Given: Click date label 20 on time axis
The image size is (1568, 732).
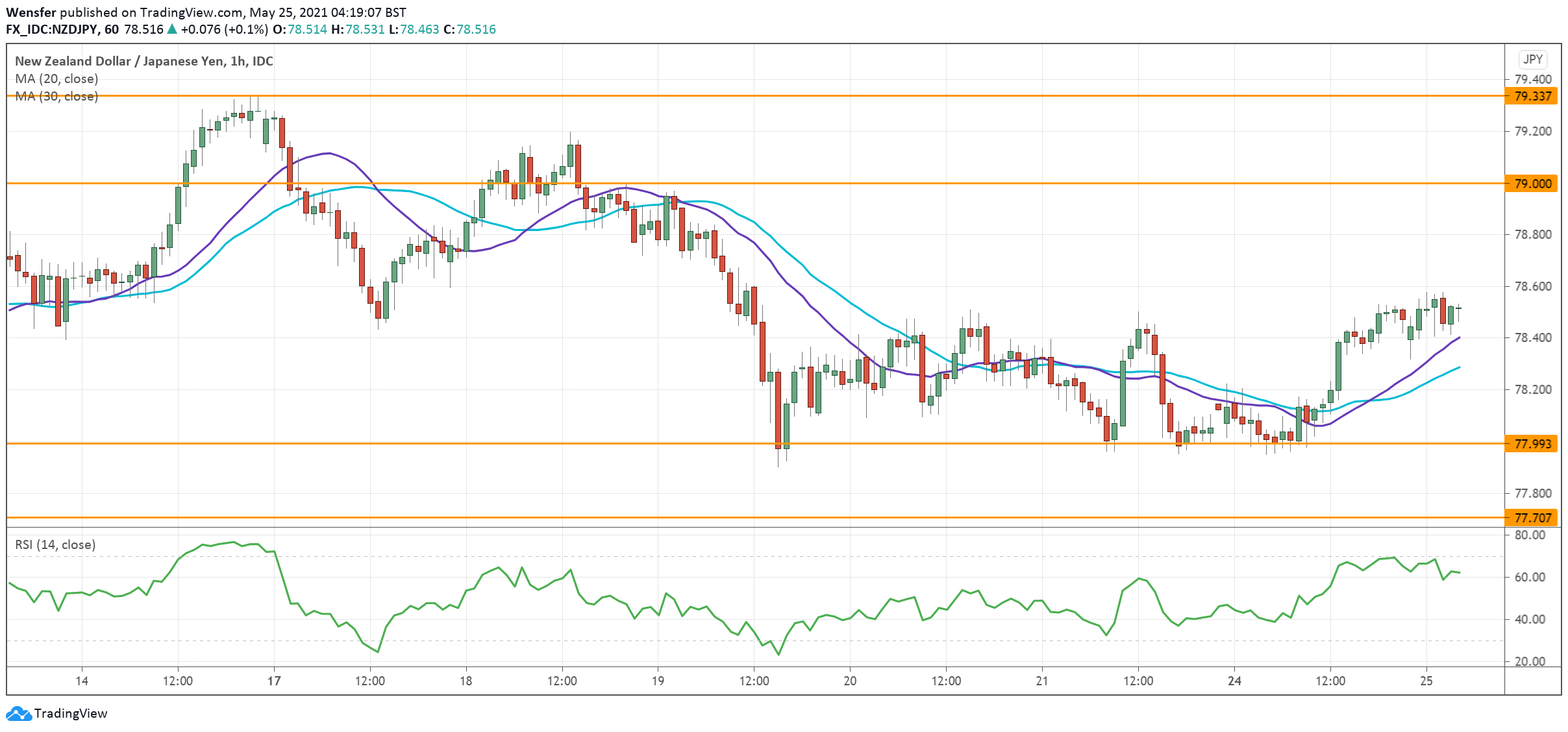Looking at the screenshot, I should pos(850,681).
